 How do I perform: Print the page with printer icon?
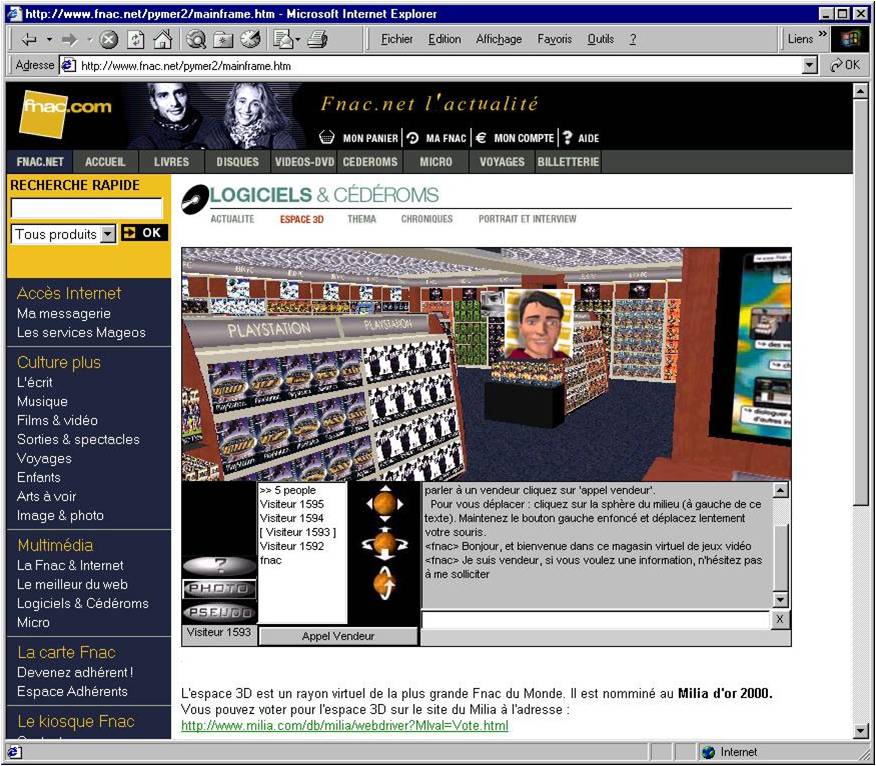point(318,39)
